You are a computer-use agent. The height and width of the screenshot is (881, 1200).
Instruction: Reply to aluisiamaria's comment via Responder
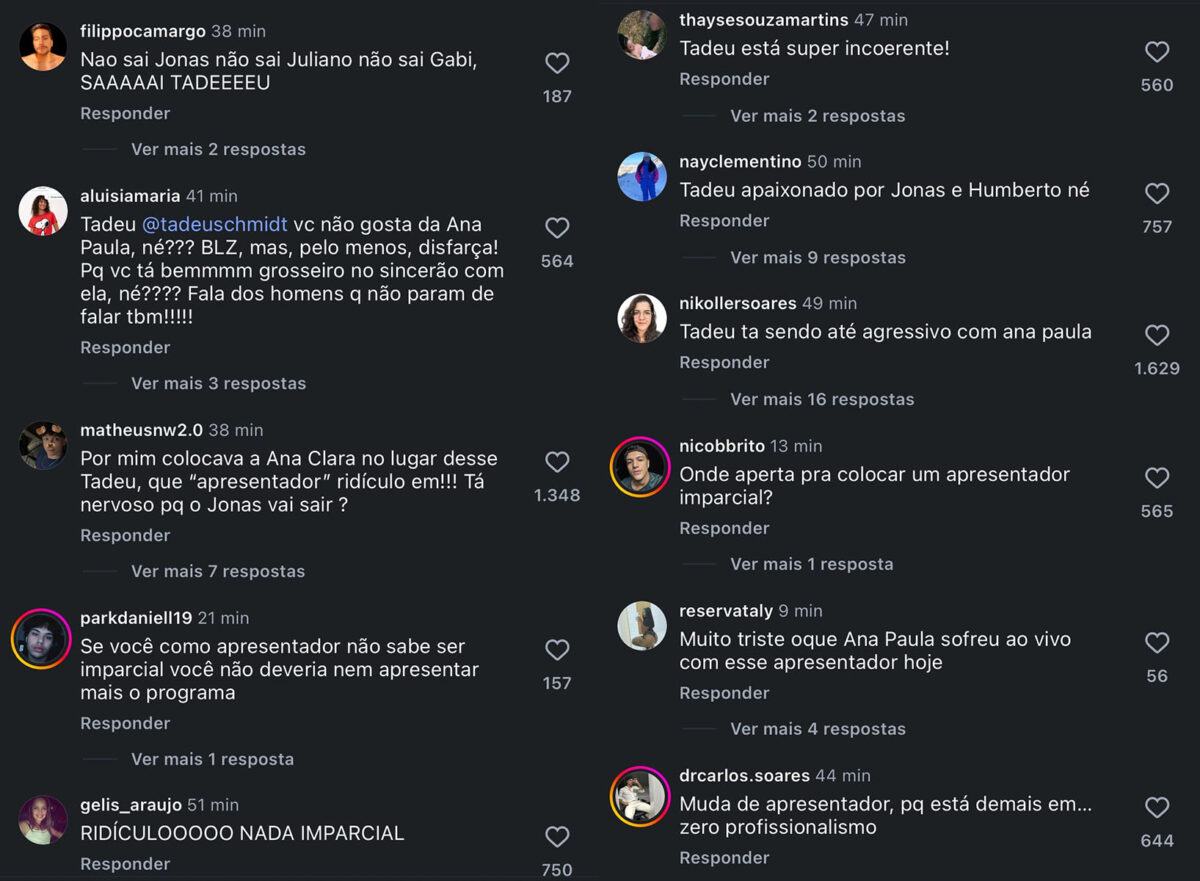(x=125, y=347)
